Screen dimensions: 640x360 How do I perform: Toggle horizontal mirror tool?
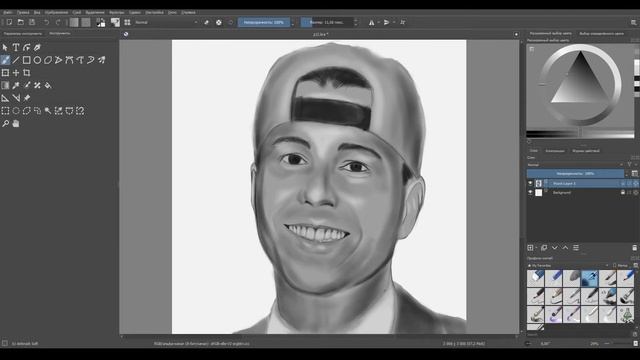pyautogui.click(x=371, y=22)
